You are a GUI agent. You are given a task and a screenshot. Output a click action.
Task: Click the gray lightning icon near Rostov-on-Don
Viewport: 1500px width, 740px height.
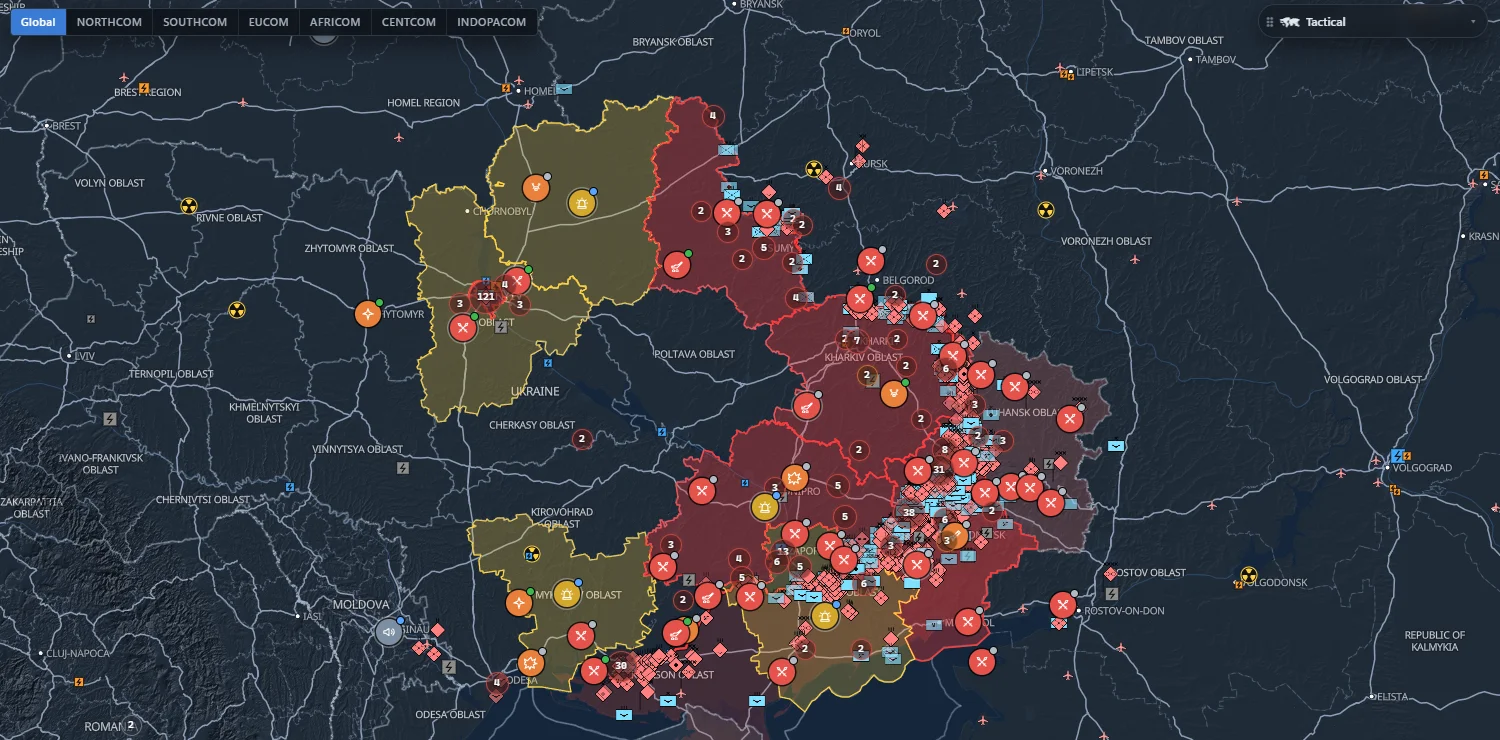pyautogui.click(x=1112, y=593)
